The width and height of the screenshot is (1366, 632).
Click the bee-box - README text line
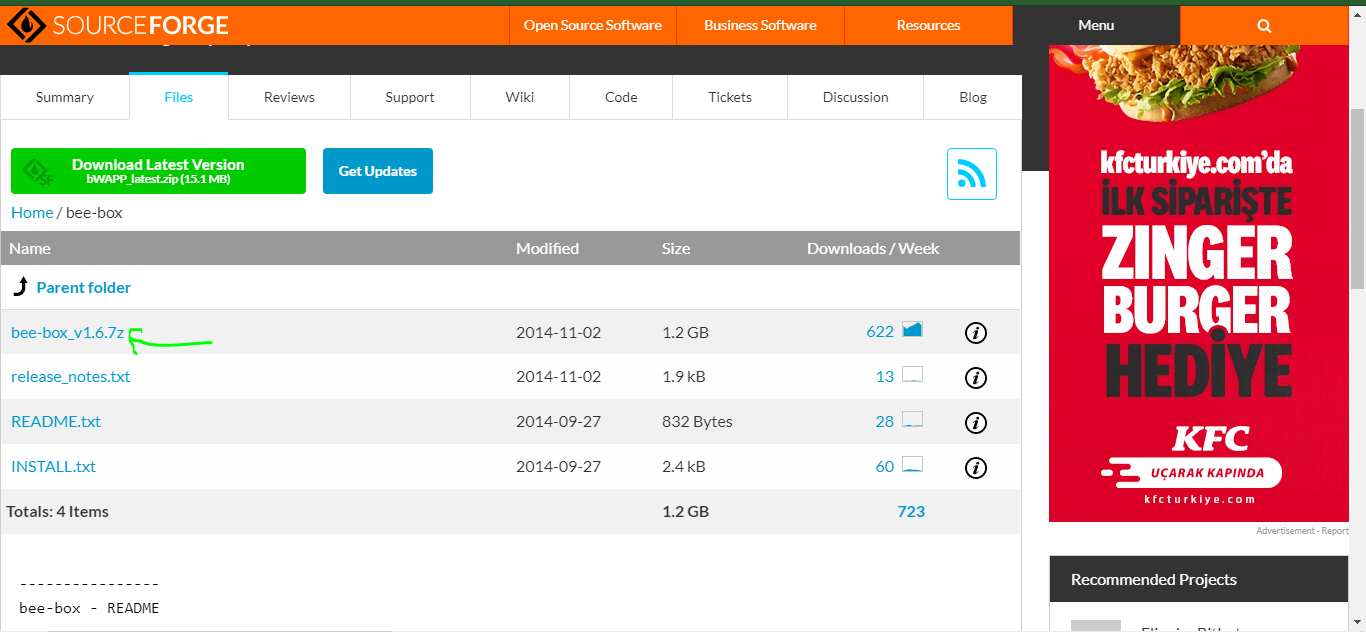[x=89, y=608]
